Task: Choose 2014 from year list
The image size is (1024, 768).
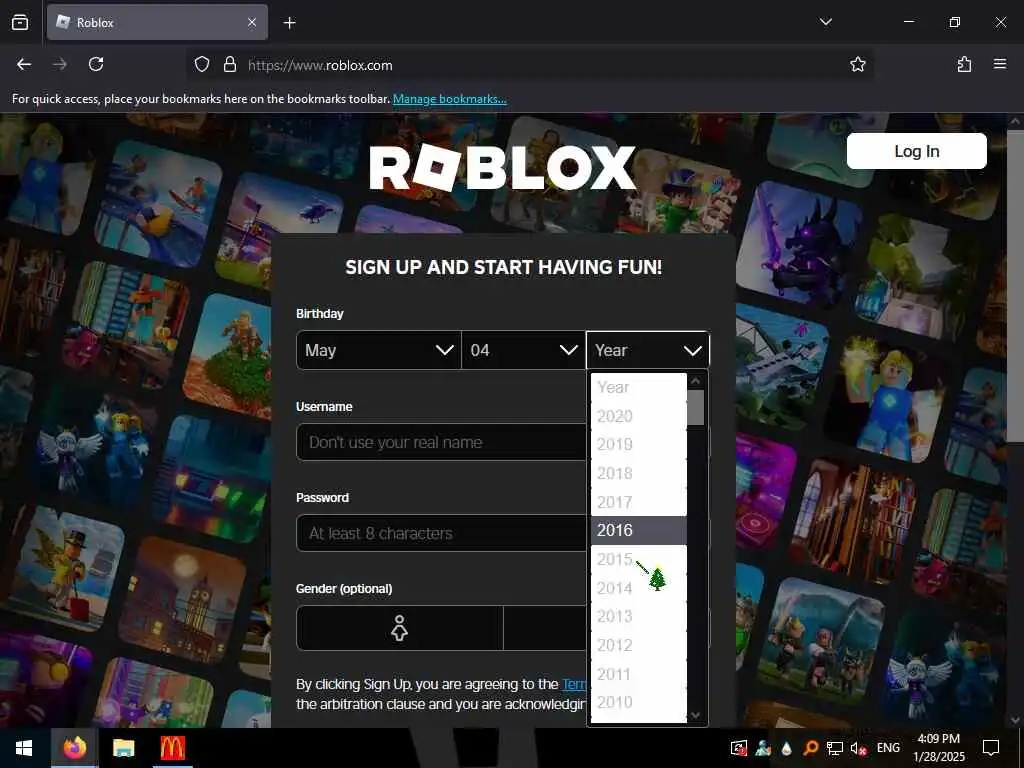Action: (x=639, y=588)
